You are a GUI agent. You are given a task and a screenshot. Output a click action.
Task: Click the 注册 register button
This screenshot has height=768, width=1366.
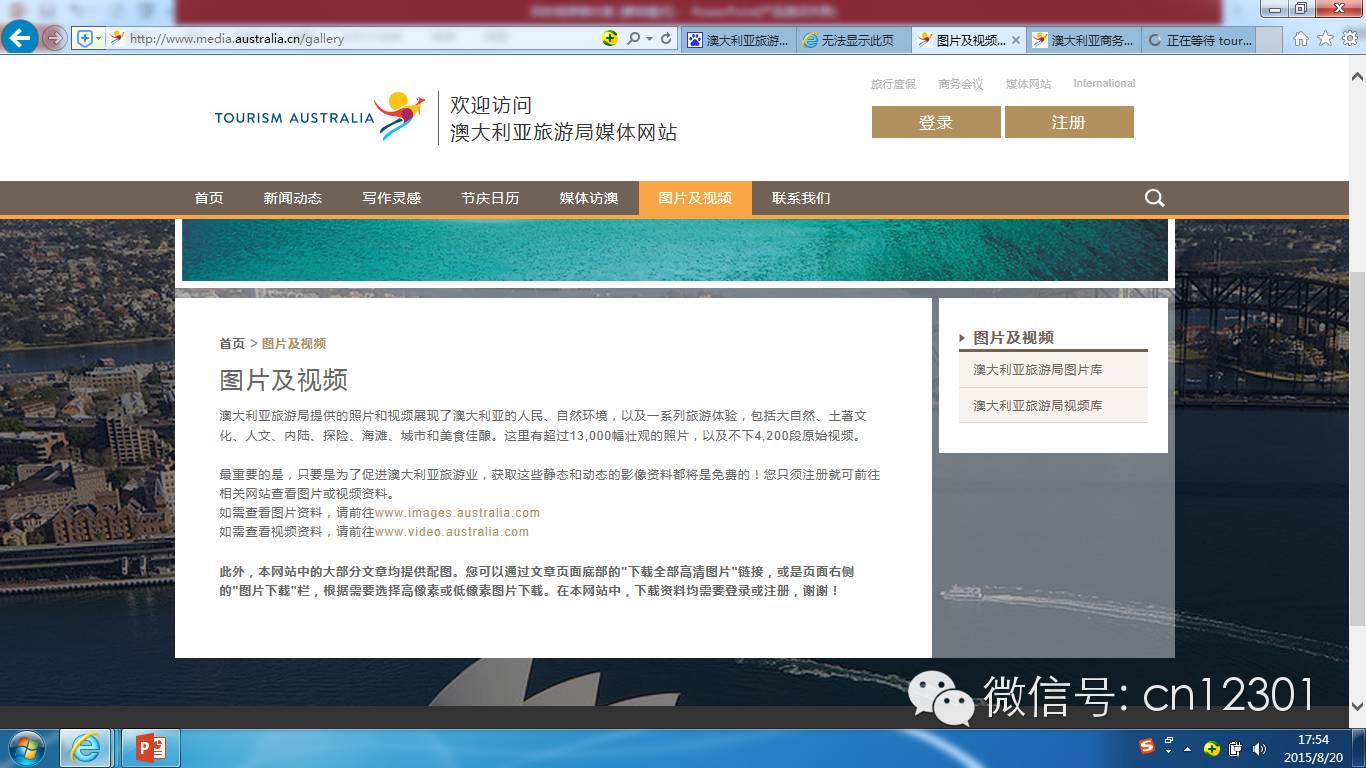1069,122
